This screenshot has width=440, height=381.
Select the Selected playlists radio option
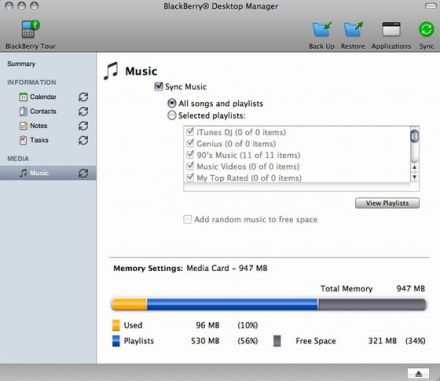pos(172,116)
